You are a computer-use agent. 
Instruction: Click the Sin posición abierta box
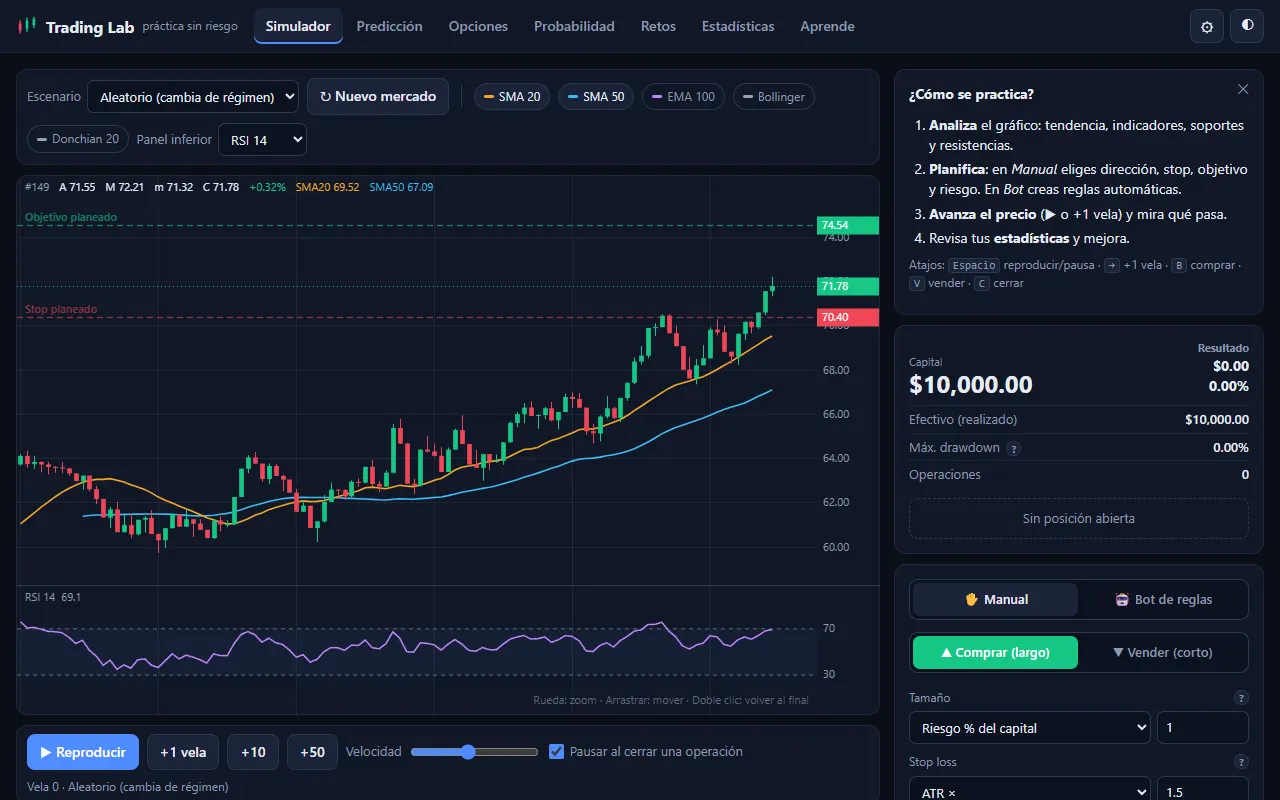1079,519
